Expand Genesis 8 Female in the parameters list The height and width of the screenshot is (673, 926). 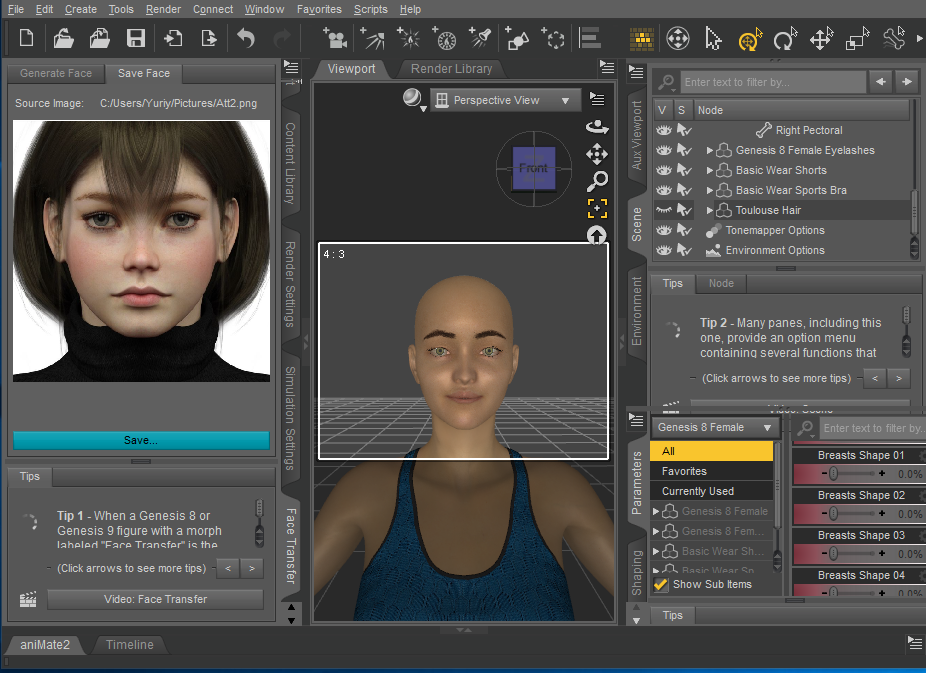tap(656, 511)
